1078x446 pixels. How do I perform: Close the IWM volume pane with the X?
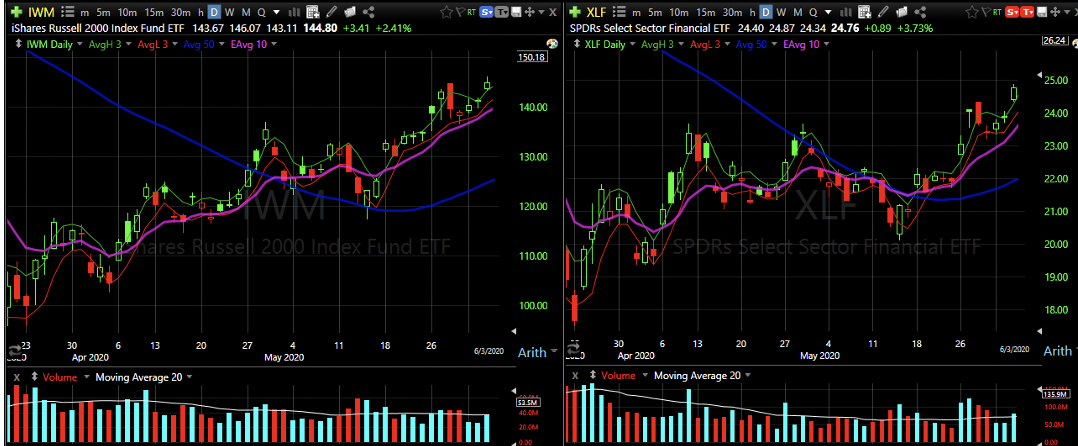pos(16,377)
